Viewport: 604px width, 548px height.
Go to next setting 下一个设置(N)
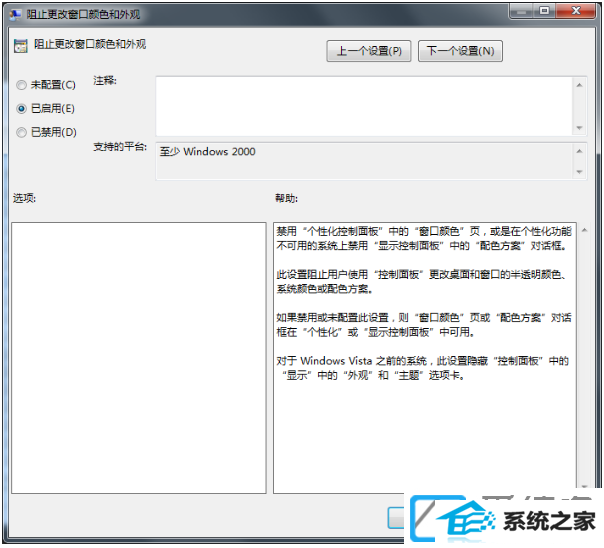pyautogui.click(x=460, y=51)
